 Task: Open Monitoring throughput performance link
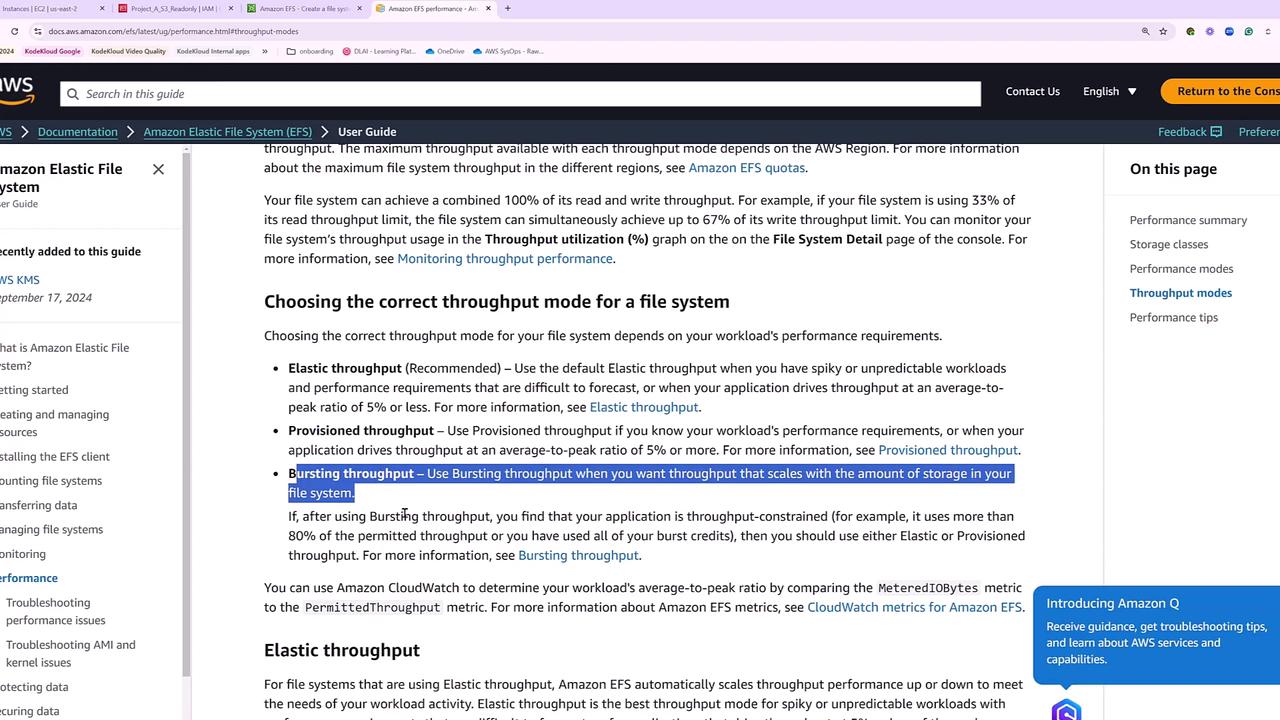click(x=505, y=258)
